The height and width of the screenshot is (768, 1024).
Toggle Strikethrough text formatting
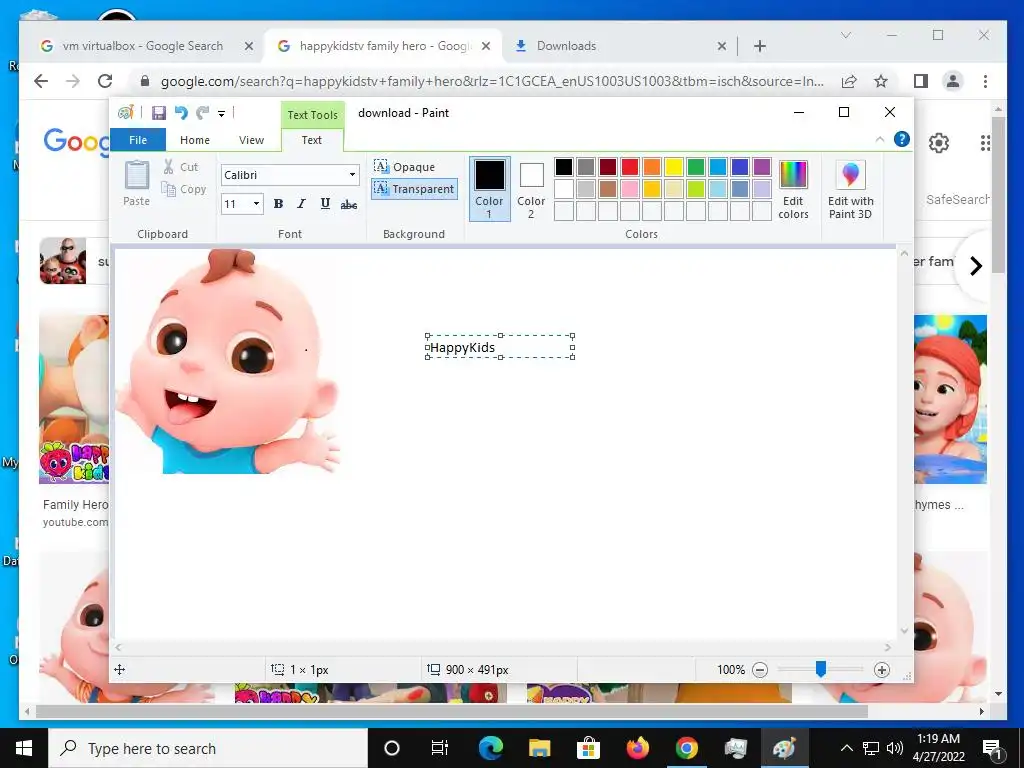(x=349, y=204)
